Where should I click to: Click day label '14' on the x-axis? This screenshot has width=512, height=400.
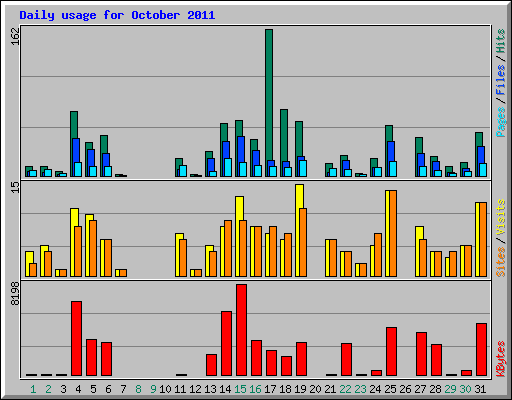click(x=225, y=389)
